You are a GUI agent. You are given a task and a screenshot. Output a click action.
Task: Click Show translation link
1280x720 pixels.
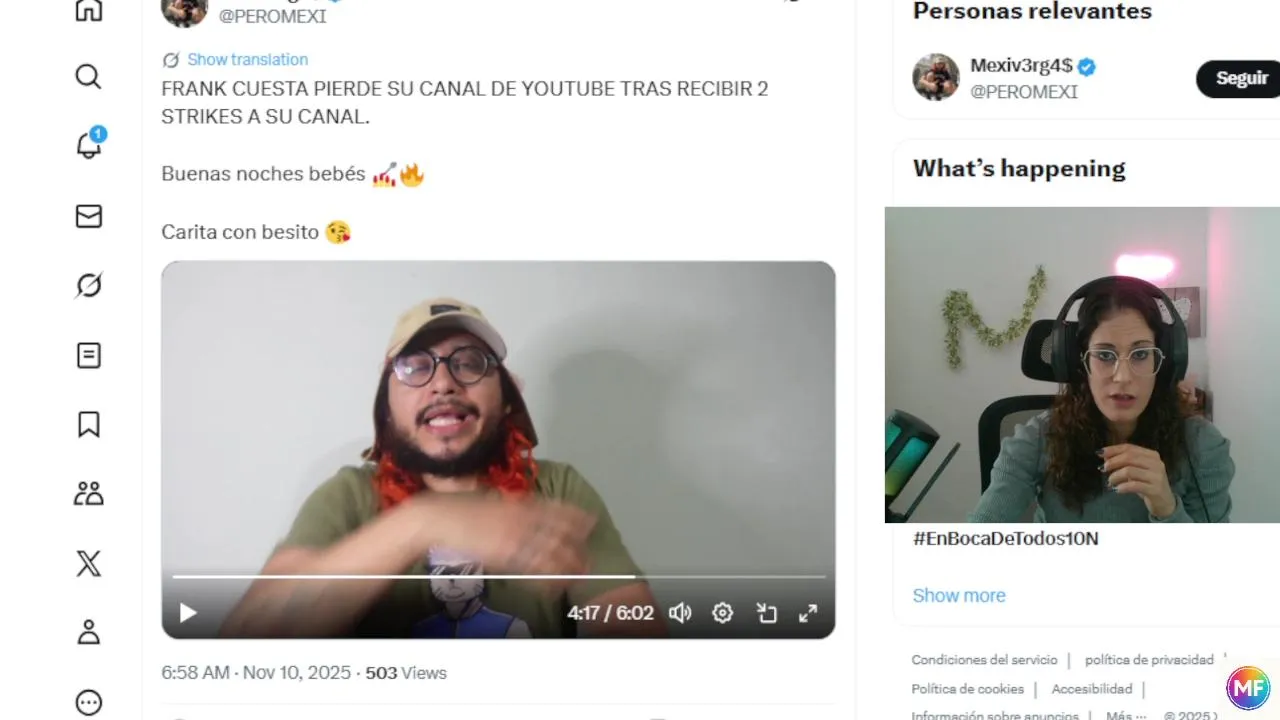(247, 60)
